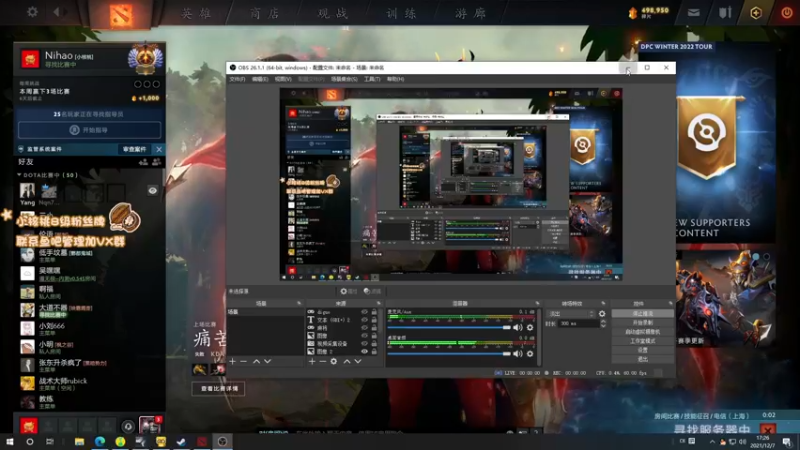Open the 训练 learn tab
Screen dimensions: 800x450
click(x=401, y=13)
